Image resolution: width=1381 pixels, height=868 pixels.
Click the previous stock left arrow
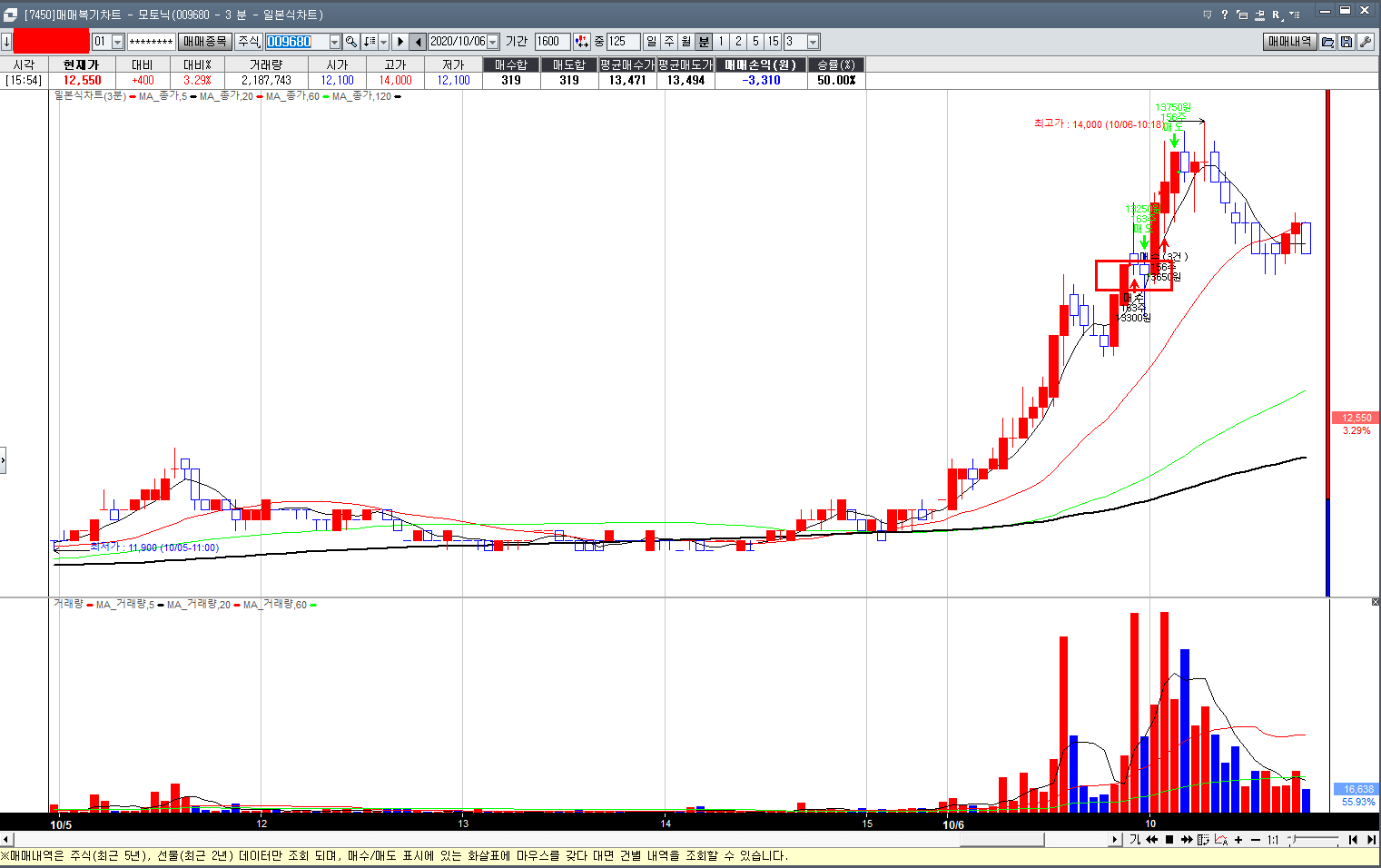click(x=418, y=42)
